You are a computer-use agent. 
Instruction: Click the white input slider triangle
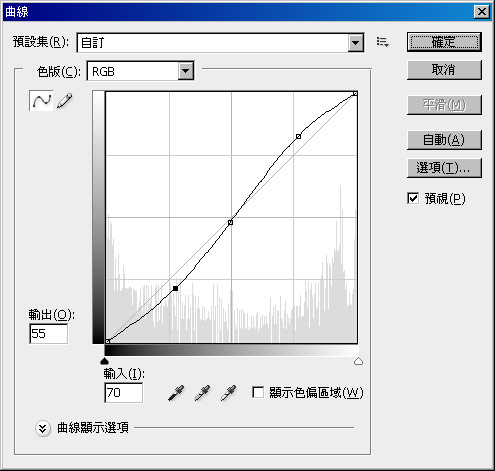[x=358, y=361]
